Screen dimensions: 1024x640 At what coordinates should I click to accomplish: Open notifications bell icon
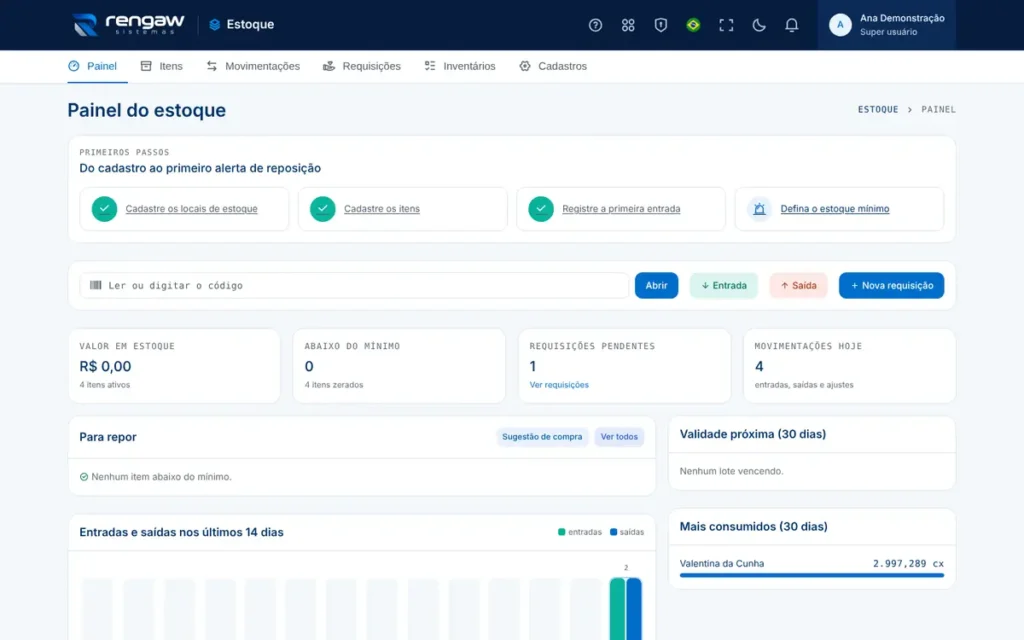791,25
